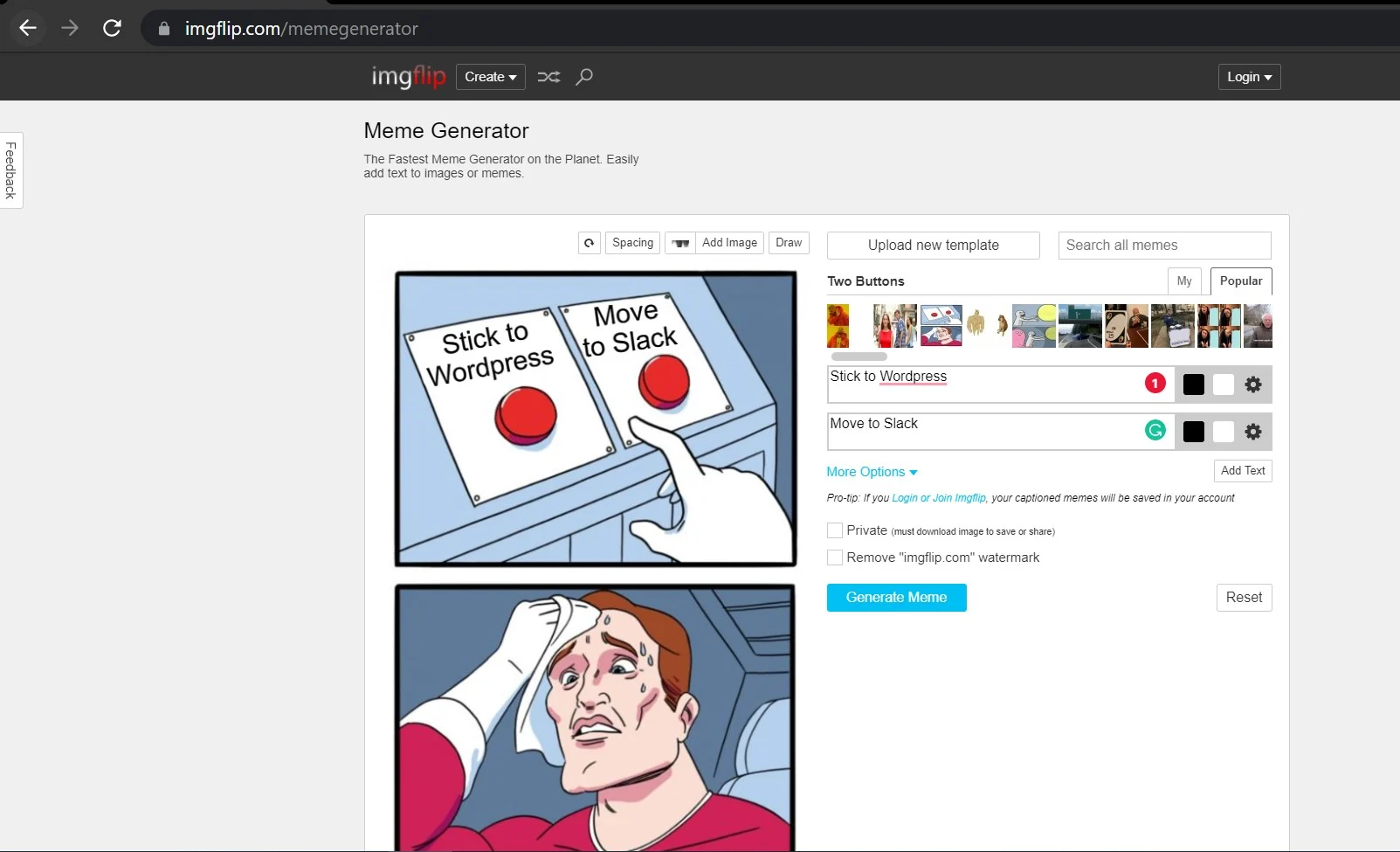The height and width of the screenshot is (852, 1400).
Task: Pick white outline color for Stick to Wordpress
Action: coord(1224,384)
